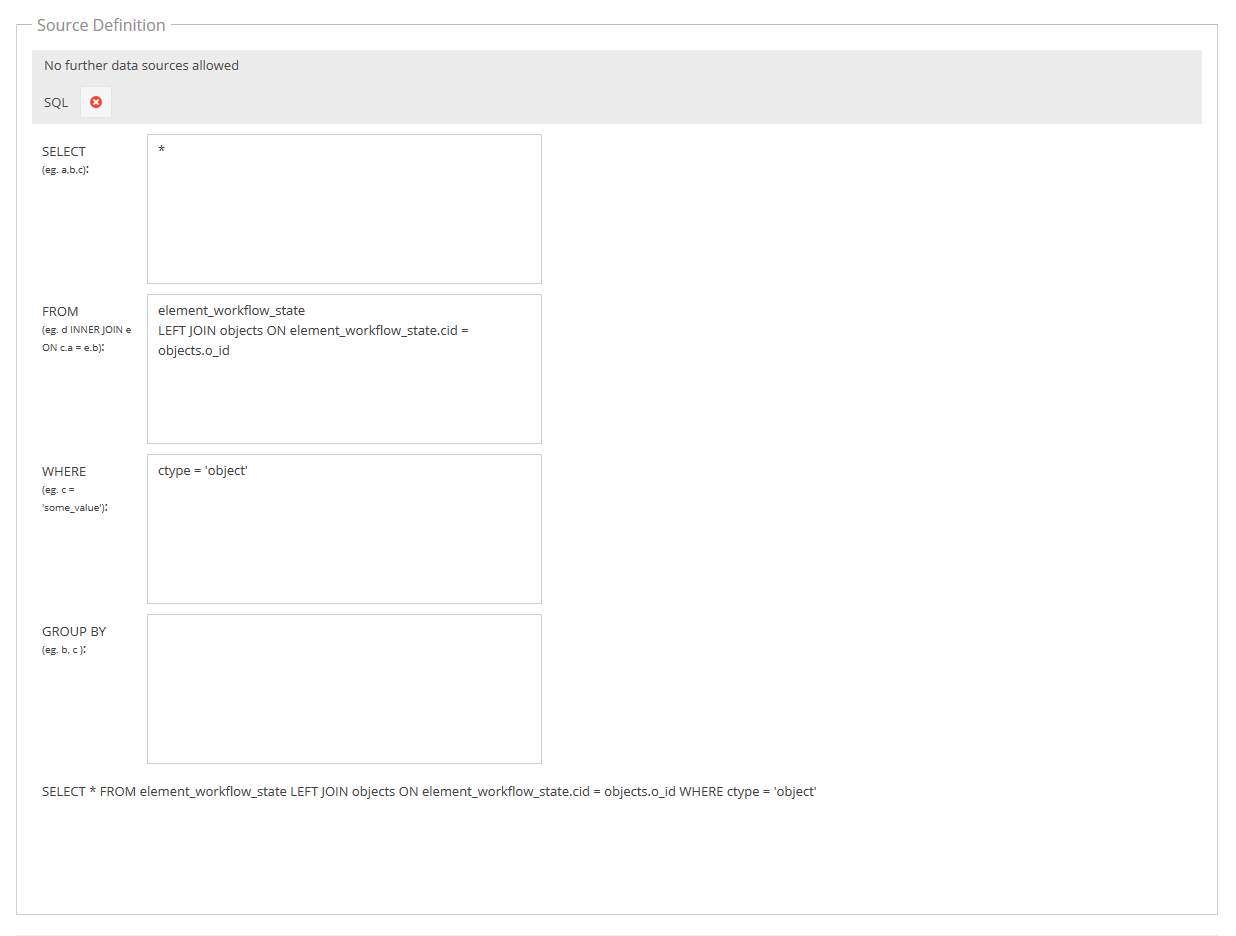Click 'No further data sources allowed' message
Screen dimensions: 1236x936
click(141, 66)
